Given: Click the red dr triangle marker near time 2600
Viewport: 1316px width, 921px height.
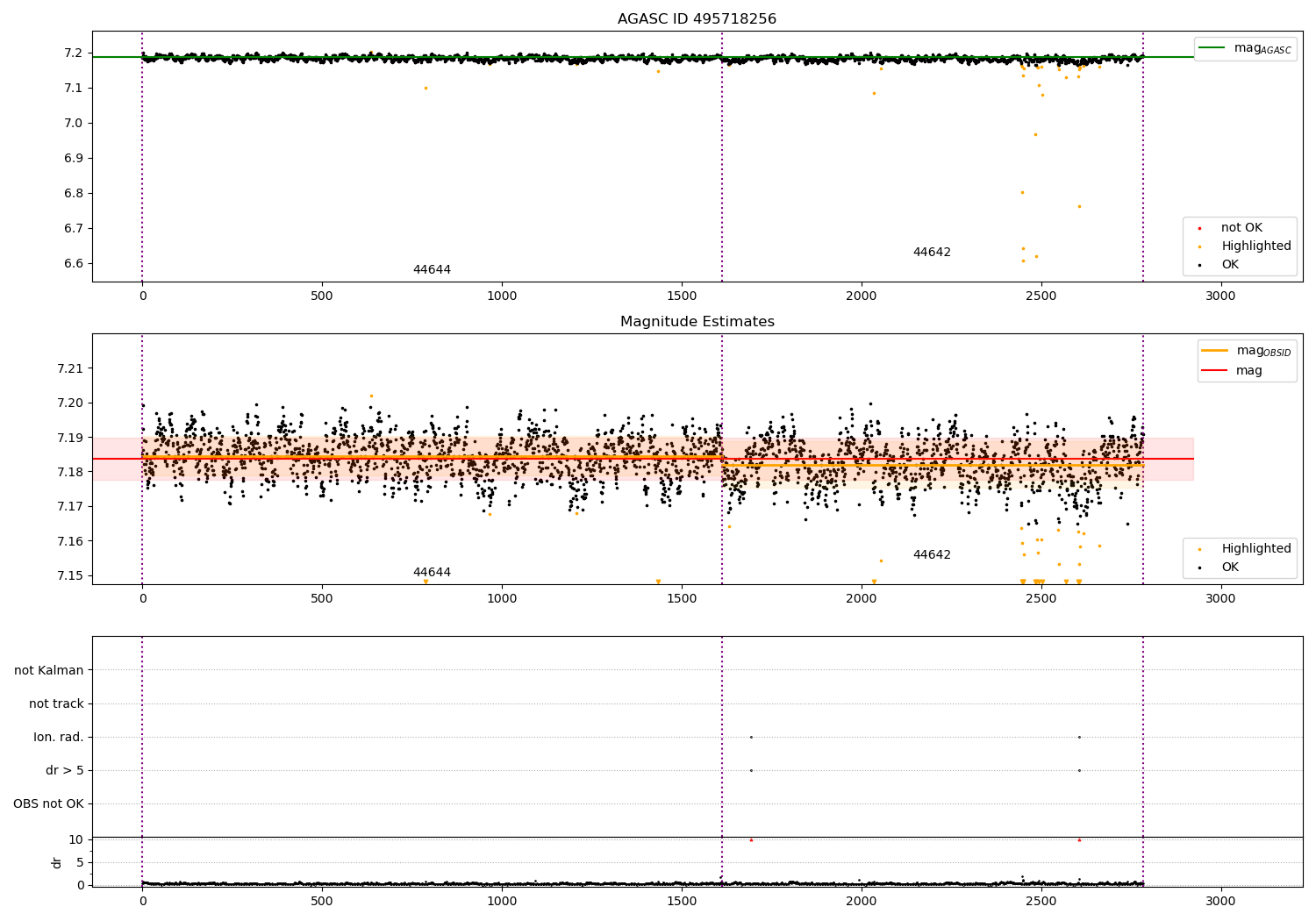Looking at the screenshot, I should (x=1079, y=840).
